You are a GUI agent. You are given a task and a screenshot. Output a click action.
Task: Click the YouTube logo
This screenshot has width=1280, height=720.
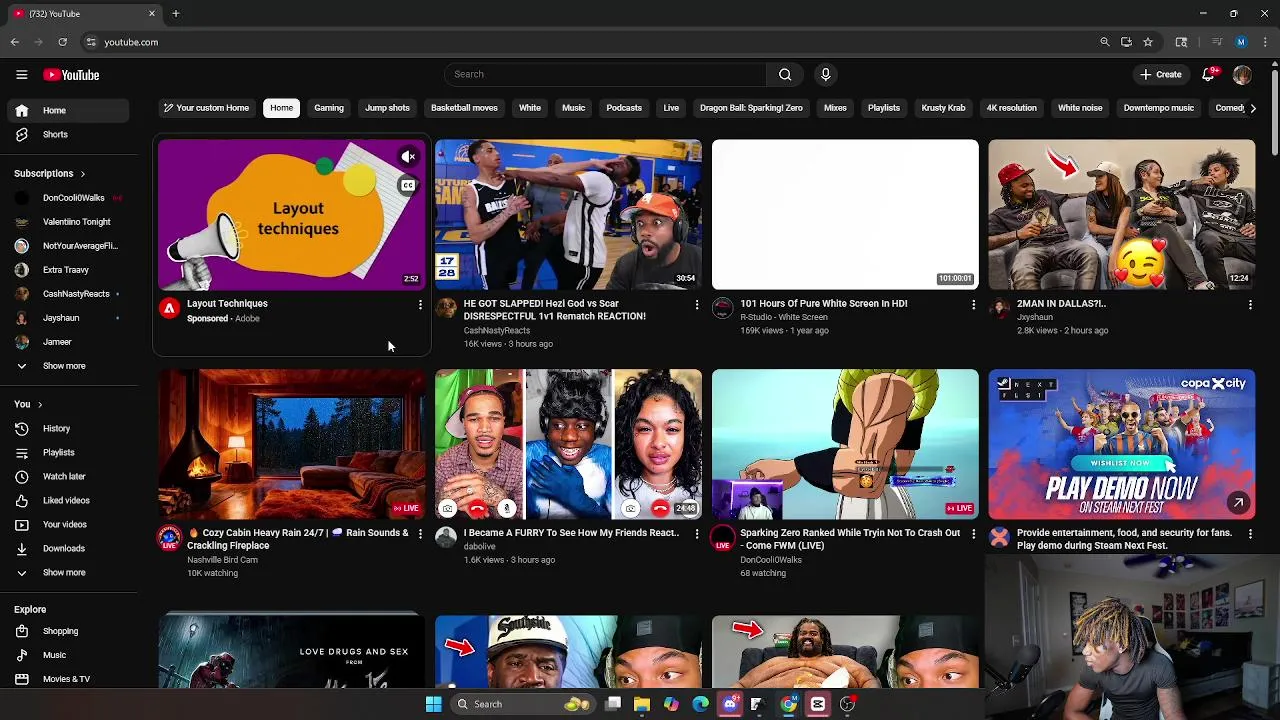71,75
